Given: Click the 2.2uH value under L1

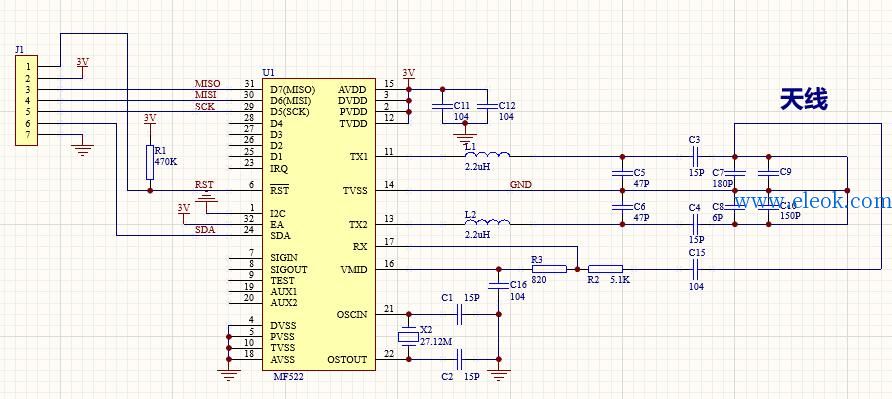Looking at the screenshot, I should 477,167.
